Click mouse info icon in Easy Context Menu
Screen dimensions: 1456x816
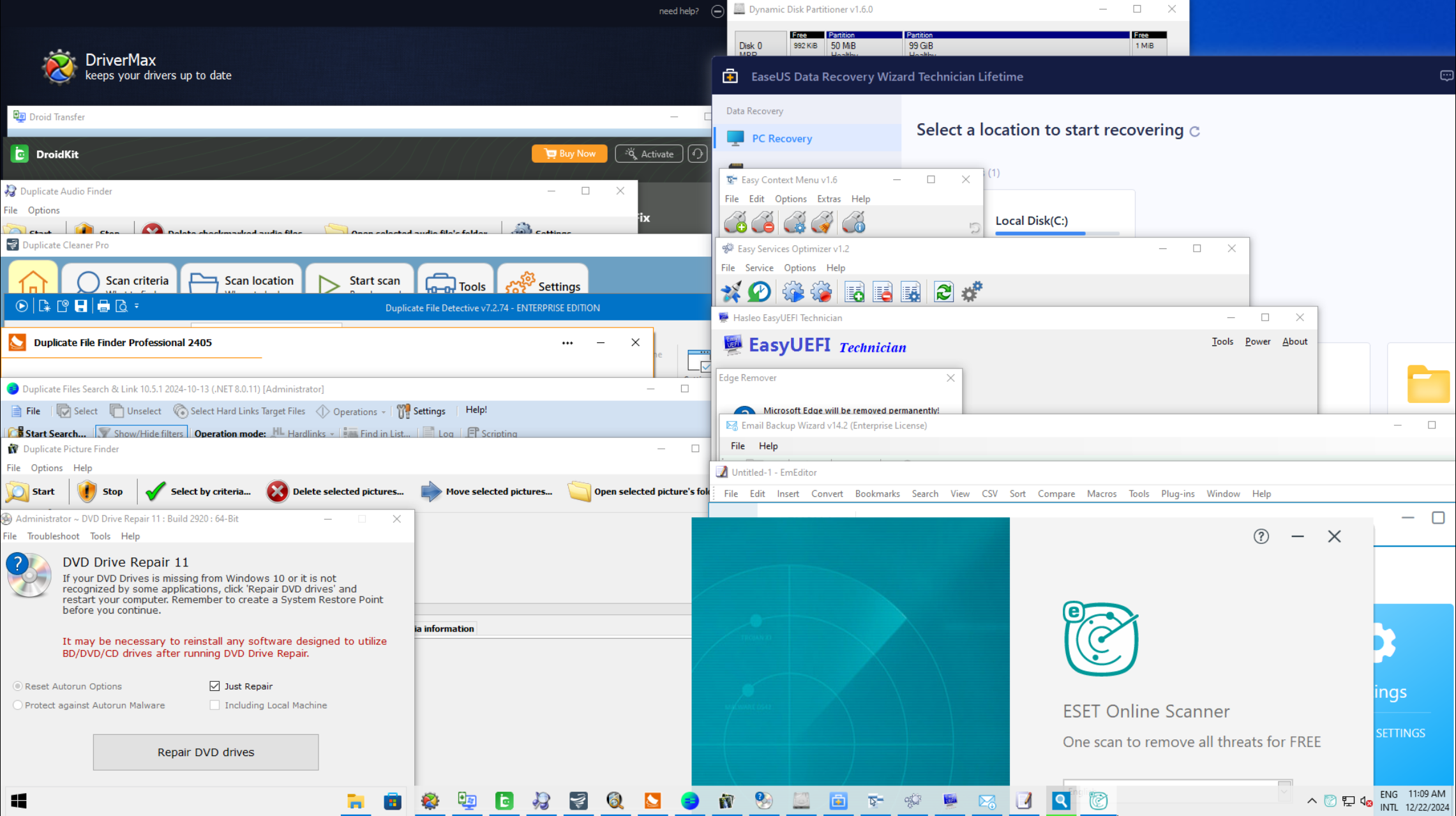point(853,222)
